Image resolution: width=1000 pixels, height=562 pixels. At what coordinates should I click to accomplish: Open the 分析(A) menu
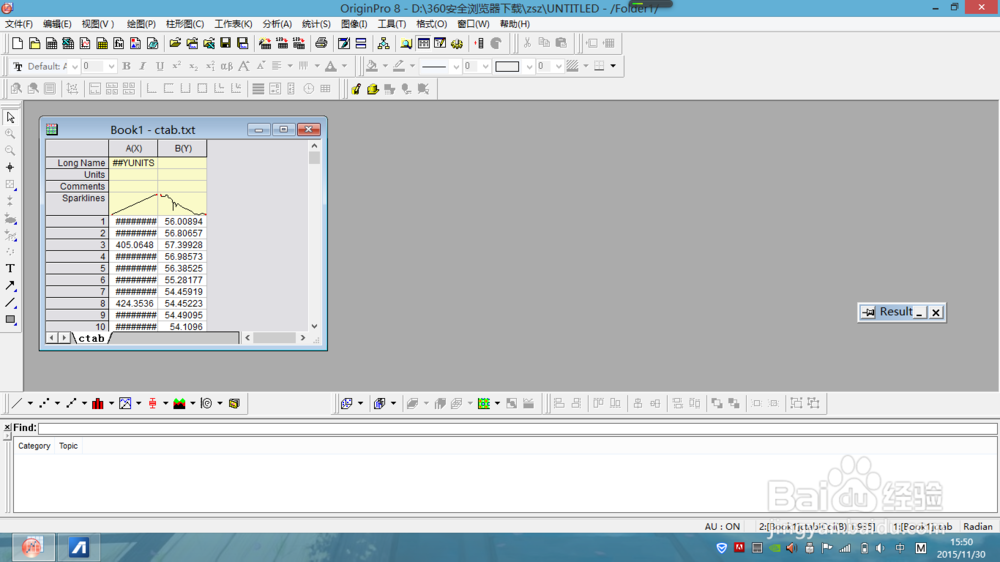tap(277, 24)
